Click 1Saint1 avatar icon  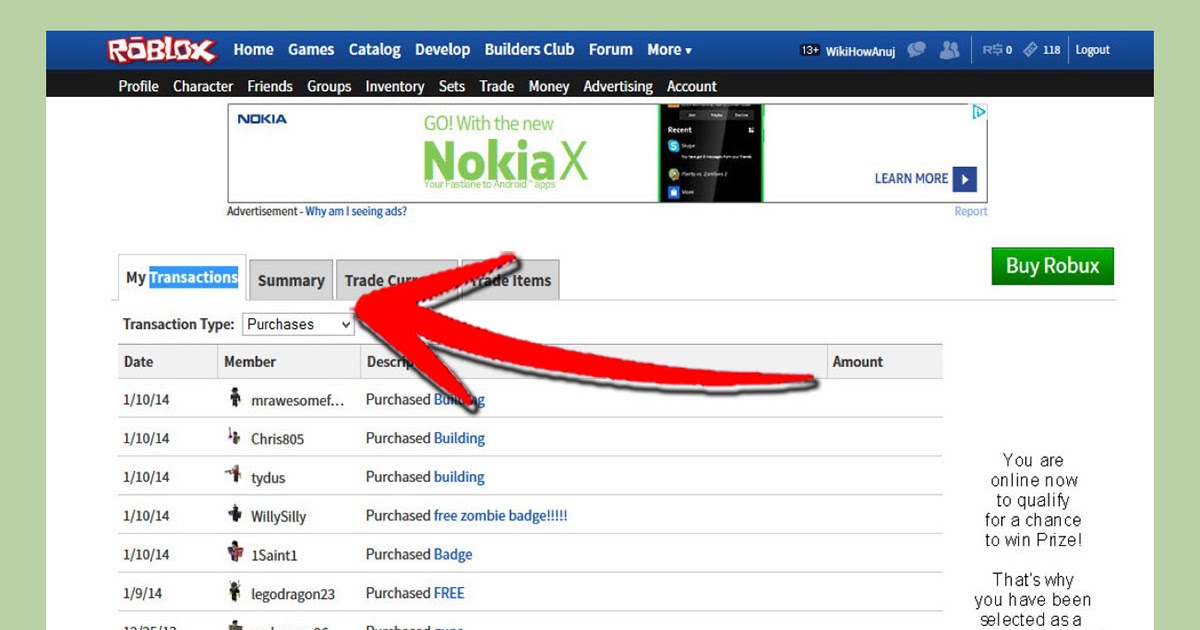pyautogui.click(x=235, y=553)
